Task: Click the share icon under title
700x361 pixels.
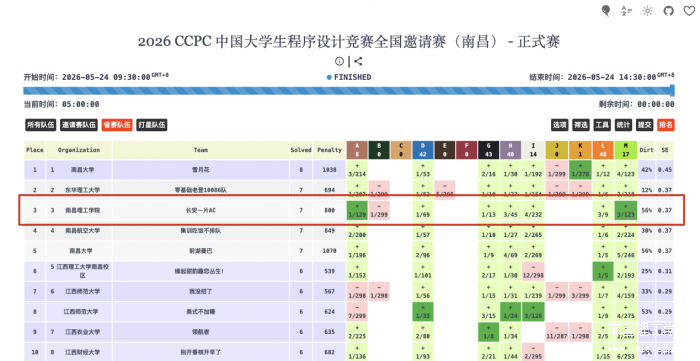Action: point(358,61)
